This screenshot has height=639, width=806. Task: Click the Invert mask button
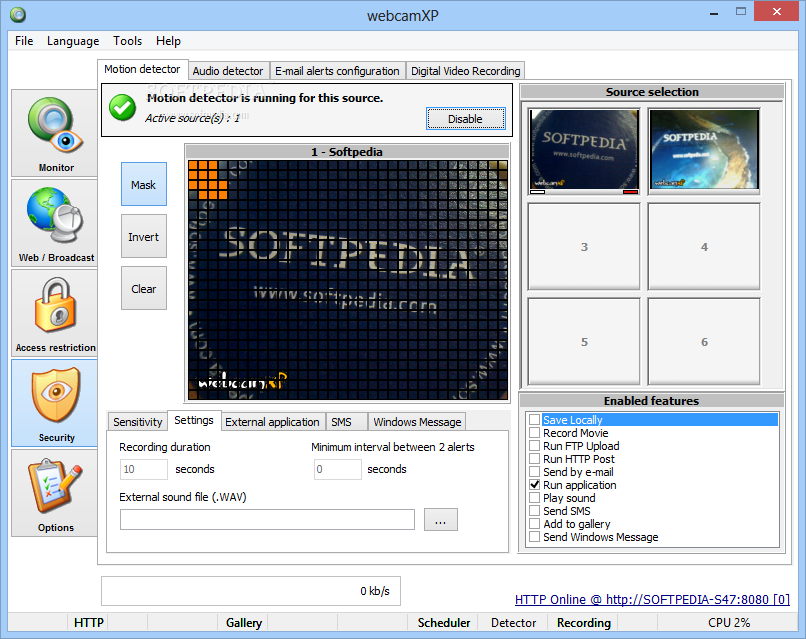(x=143, y=236)
